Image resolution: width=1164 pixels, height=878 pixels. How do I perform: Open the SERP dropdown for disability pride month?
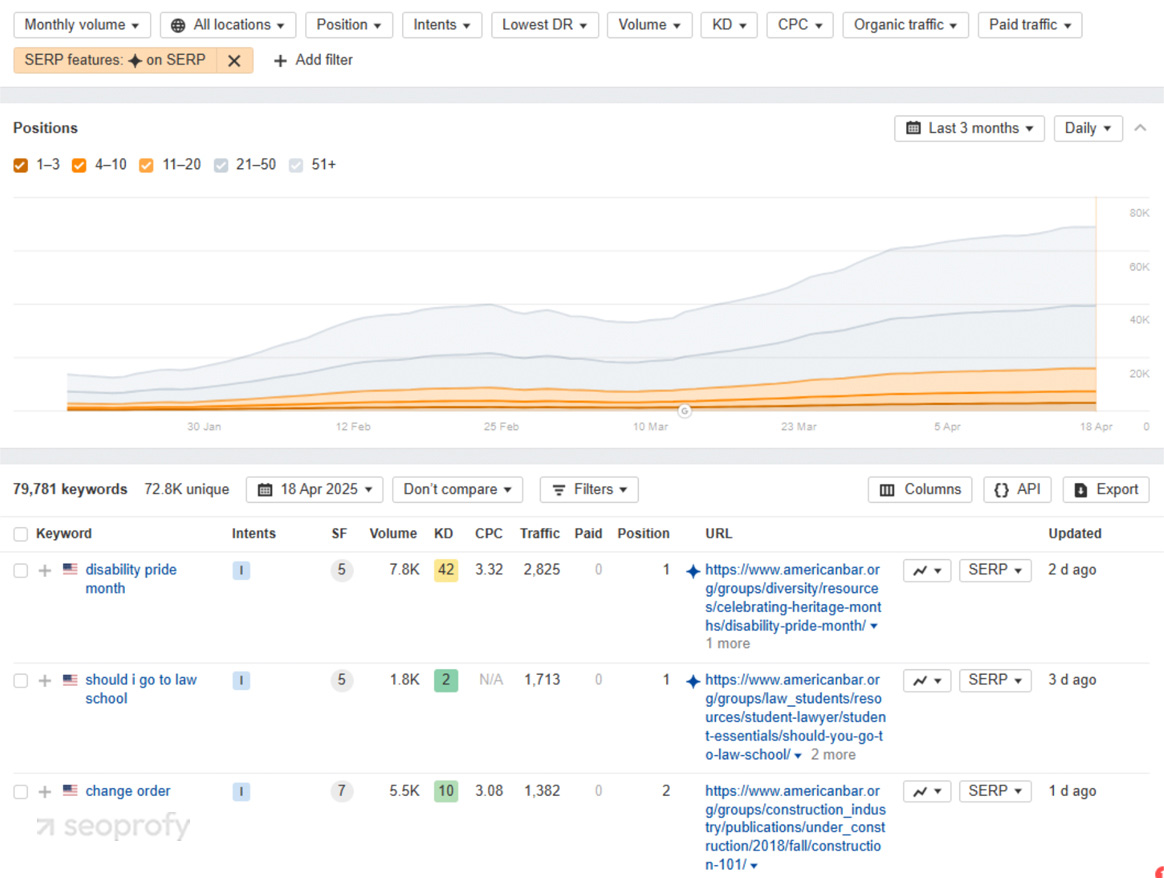995,570
